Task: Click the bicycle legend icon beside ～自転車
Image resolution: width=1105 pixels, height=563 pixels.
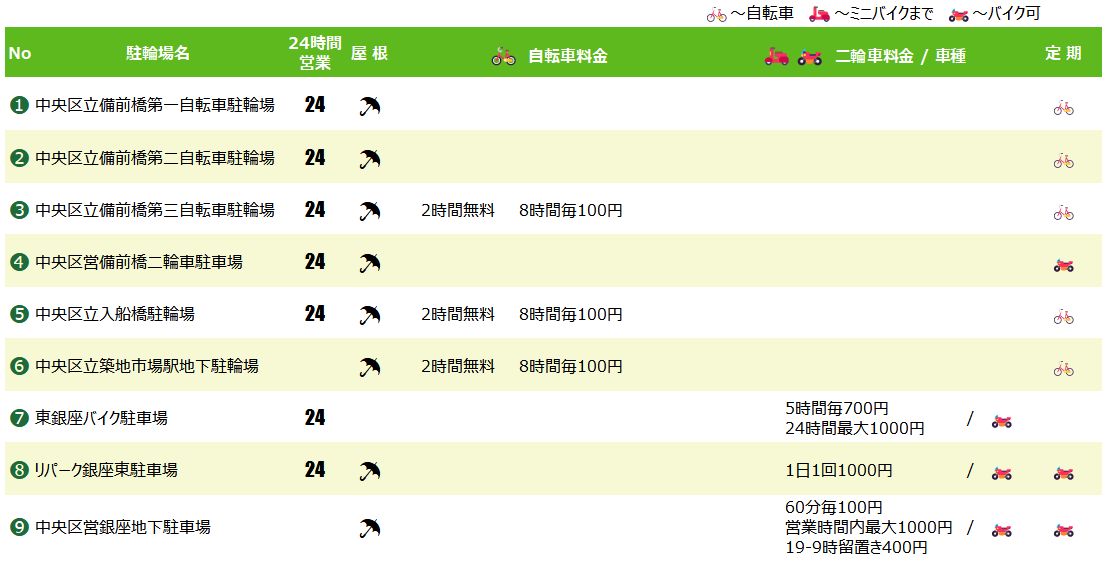Action: click(716, 14)
